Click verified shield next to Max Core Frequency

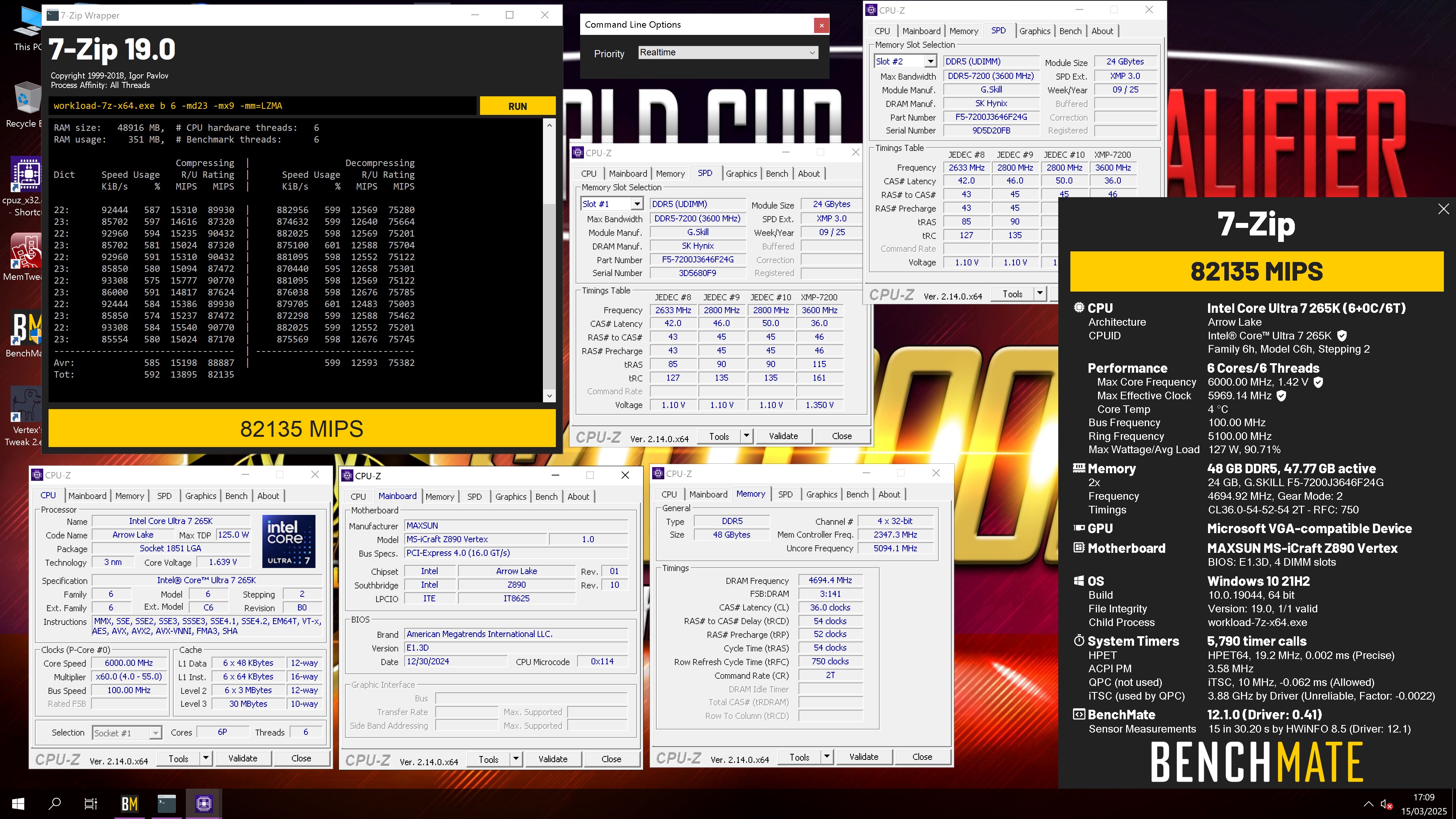1318,382
